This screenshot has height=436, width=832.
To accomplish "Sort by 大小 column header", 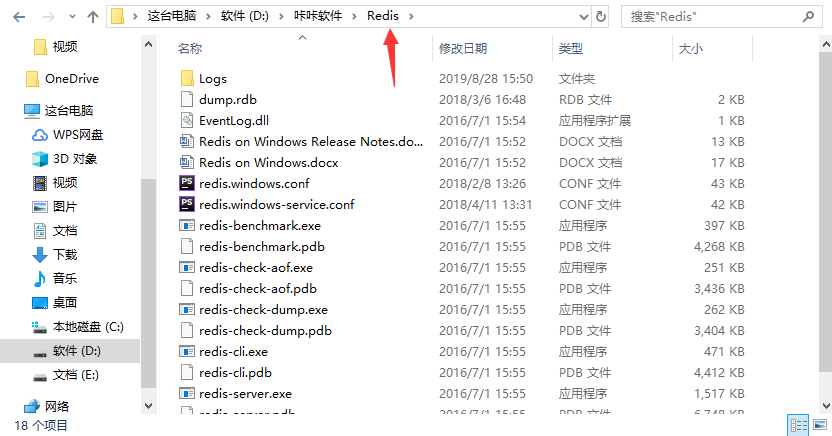I will pos(691,49).
